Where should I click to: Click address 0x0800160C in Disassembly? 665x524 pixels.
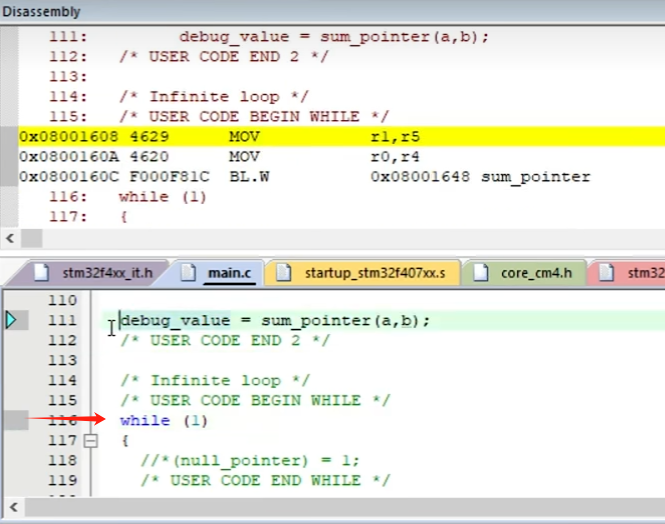click(x=69, y=177)
